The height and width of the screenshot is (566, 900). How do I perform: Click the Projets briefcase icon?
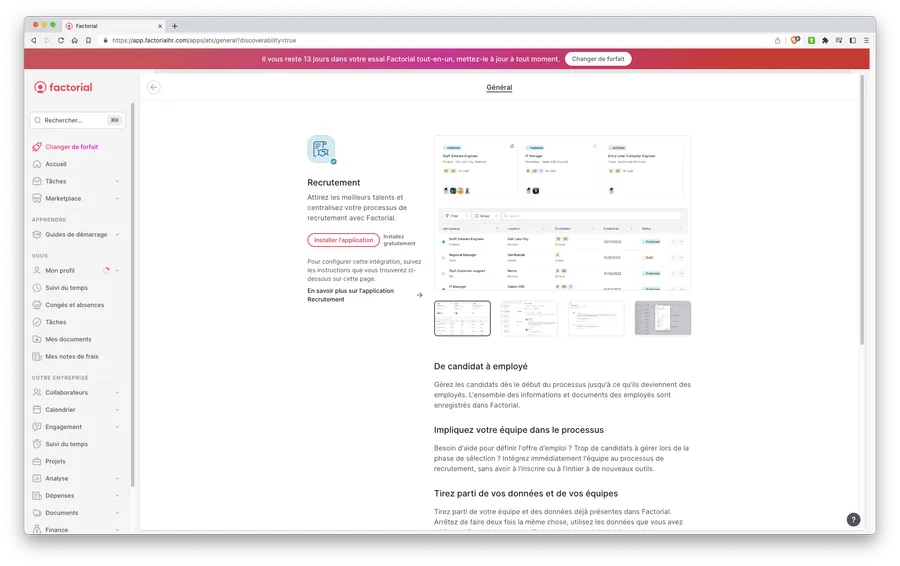[37, 462]
